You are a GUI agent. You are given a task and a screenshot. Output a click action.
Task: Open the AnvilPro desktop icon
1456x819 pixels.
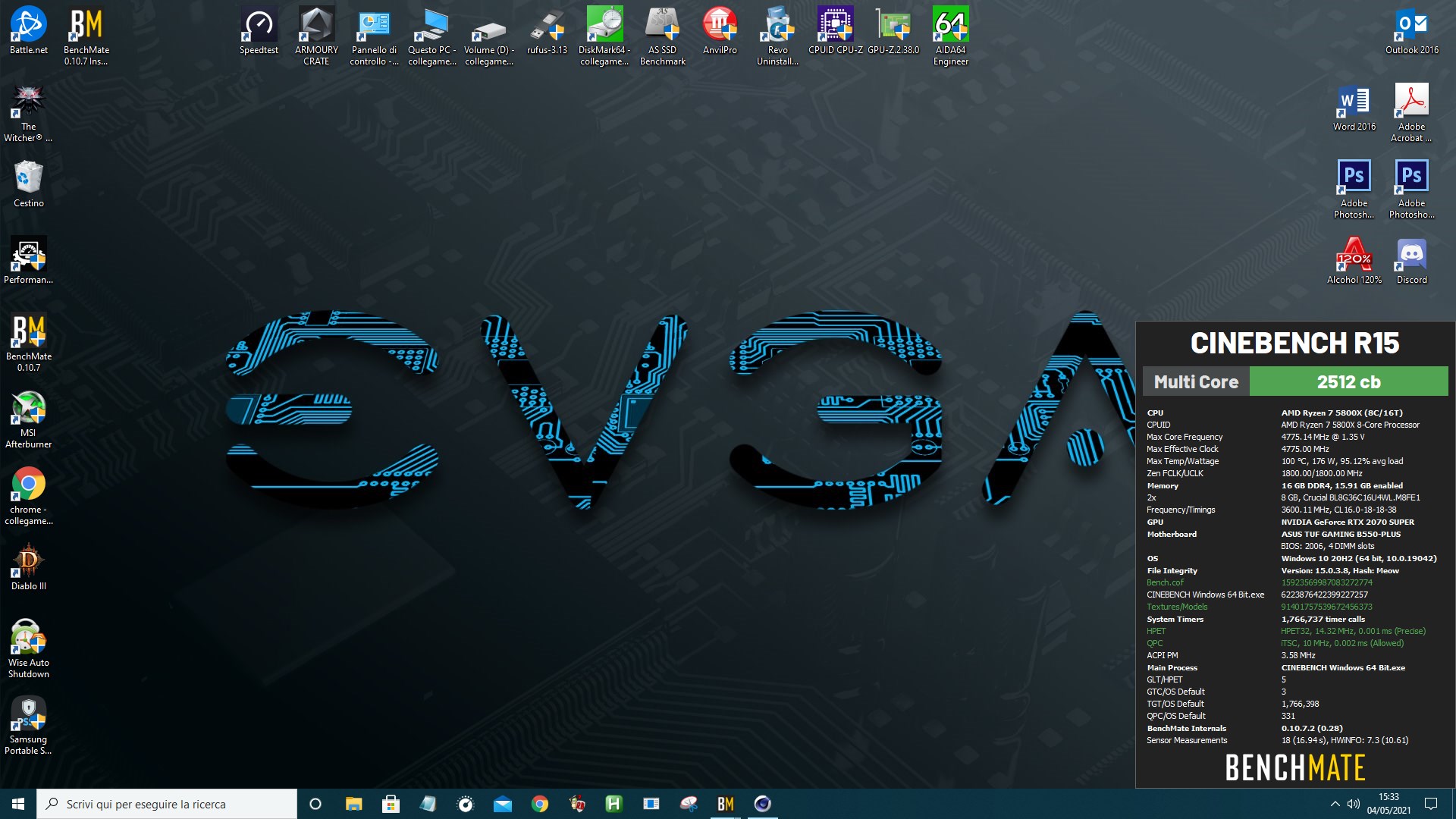pos(720,30)
